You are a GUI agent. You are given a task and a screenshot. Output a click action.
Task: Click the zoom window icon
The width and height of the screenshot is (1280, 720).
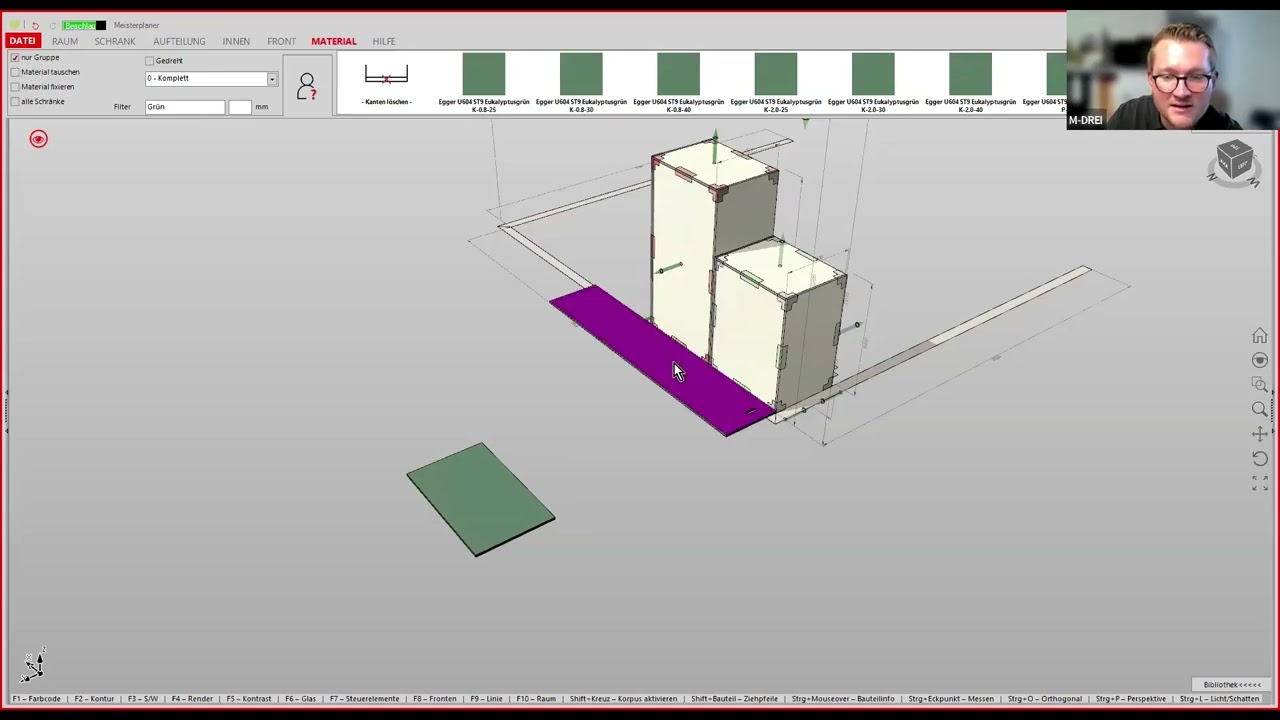[1260, 385]
